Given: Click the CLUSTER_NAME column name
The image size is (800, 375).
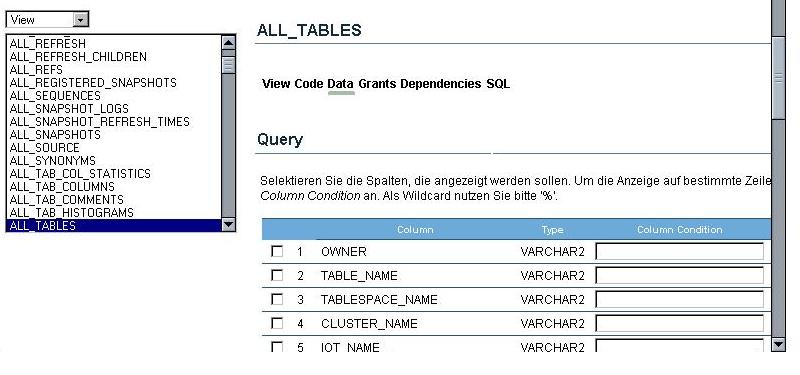Looking at the screenshot, I should [x=369, y=323].
